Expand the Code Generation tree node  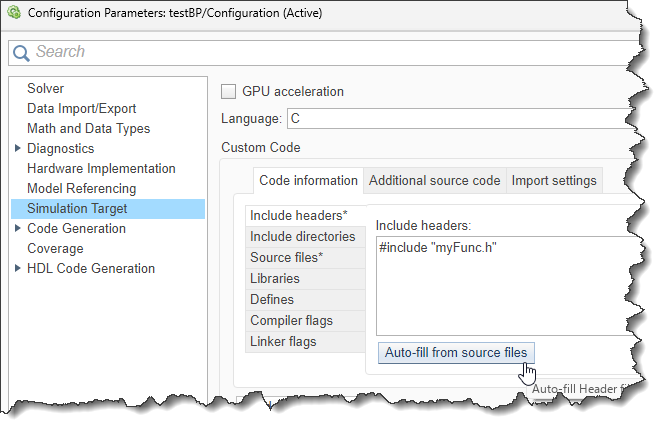(18, 229)
